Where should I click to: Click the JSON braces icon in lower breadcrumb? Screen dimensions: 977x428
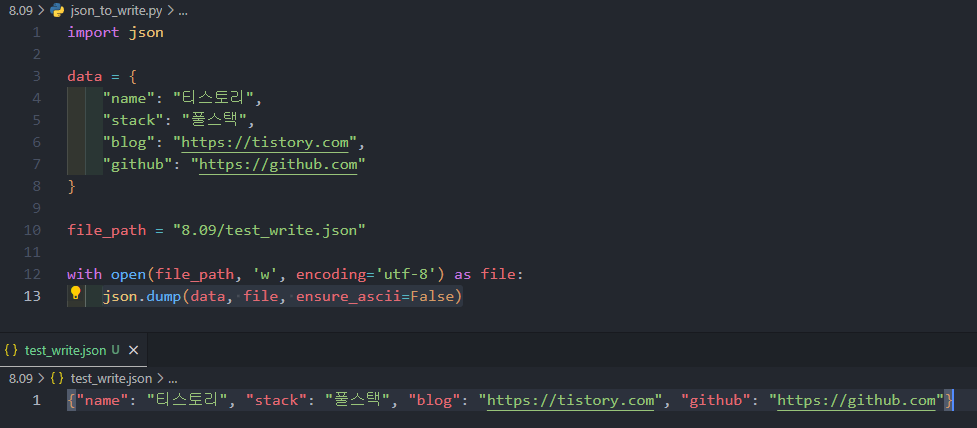(x=57, y=378)
